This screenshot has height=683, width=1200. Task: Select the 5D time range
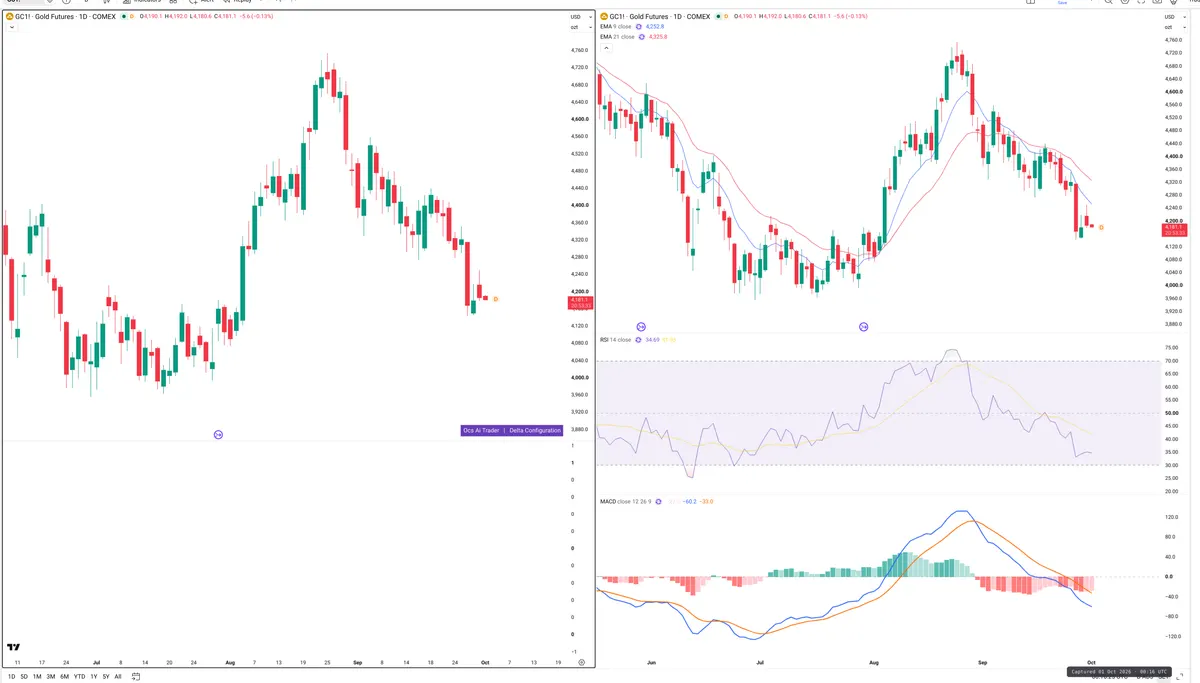pos(24,677)
